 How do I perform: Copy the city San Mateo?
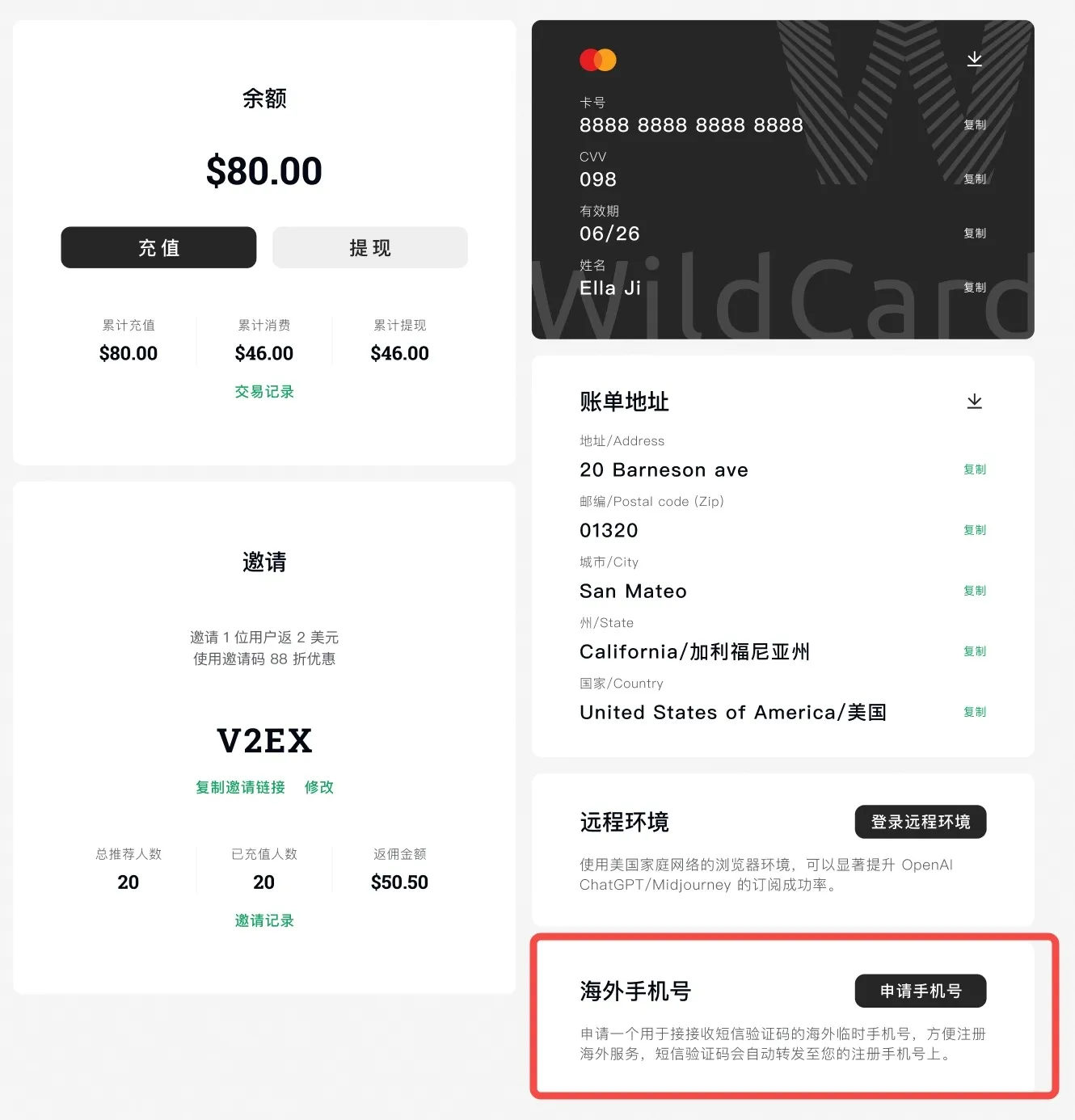pos(975,590)
